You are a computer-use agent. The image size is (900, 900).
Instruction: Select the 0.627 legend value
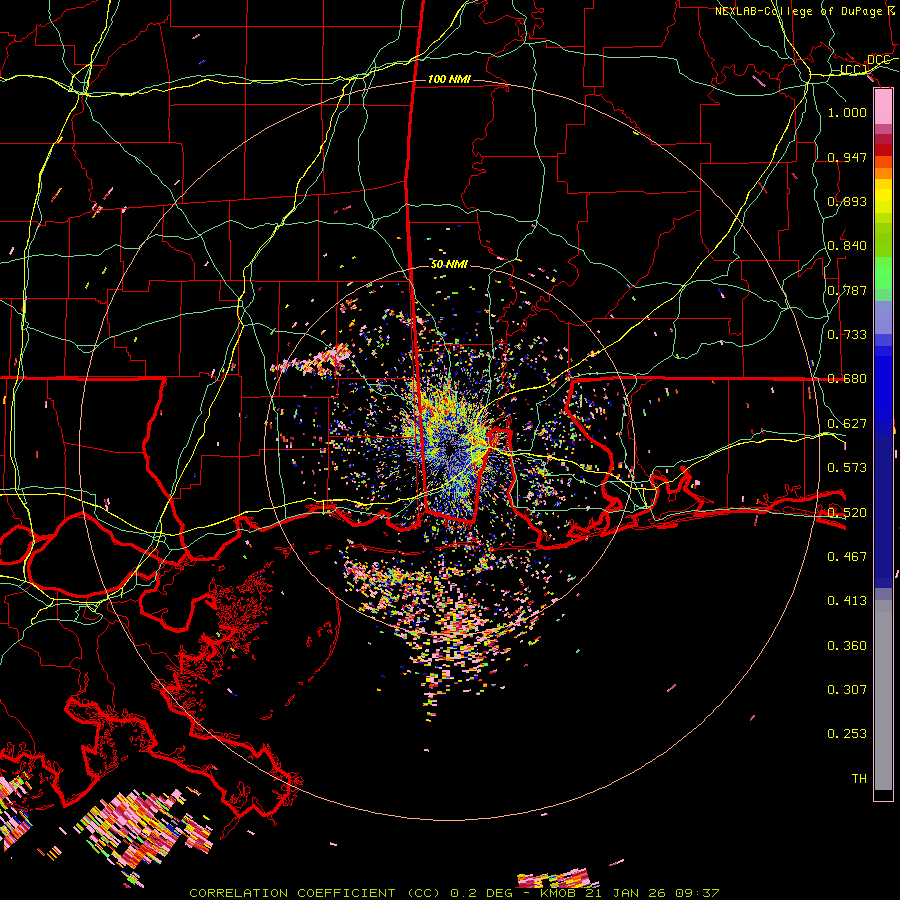pos(847,424)
